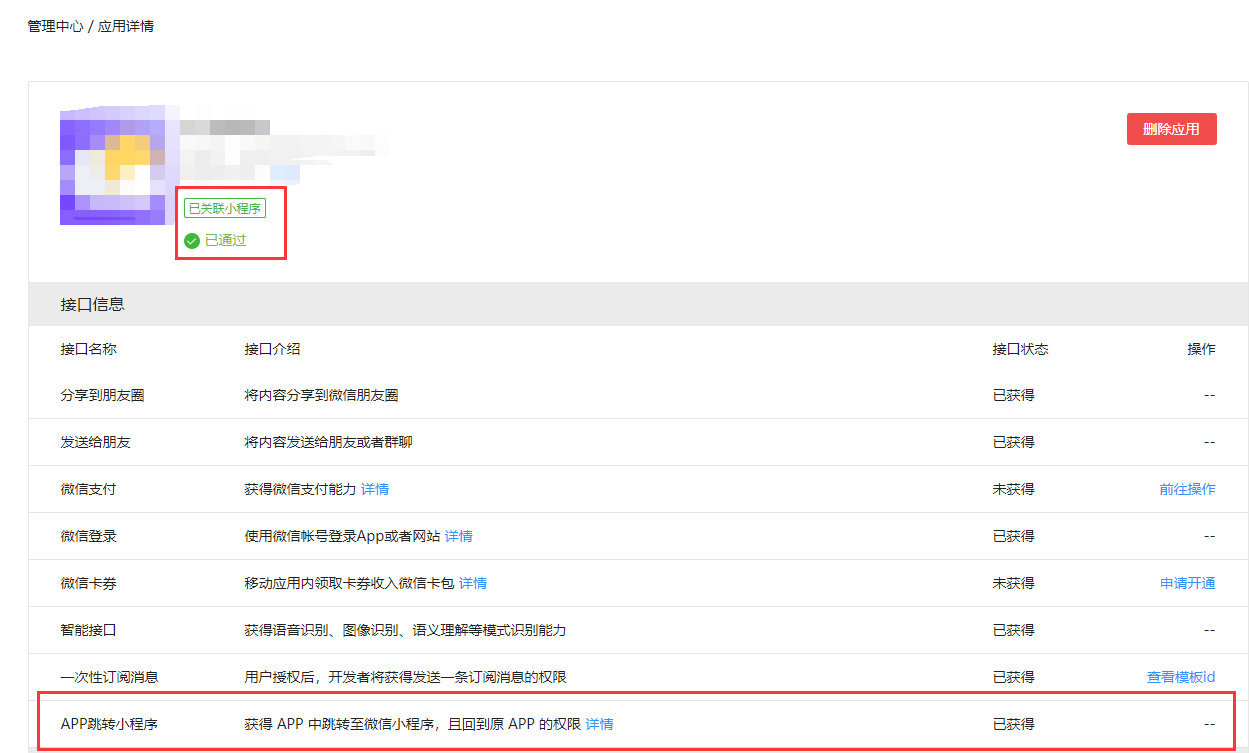
Task: Select the APP跳转小程序 interface name
Action: coord(109,724)
